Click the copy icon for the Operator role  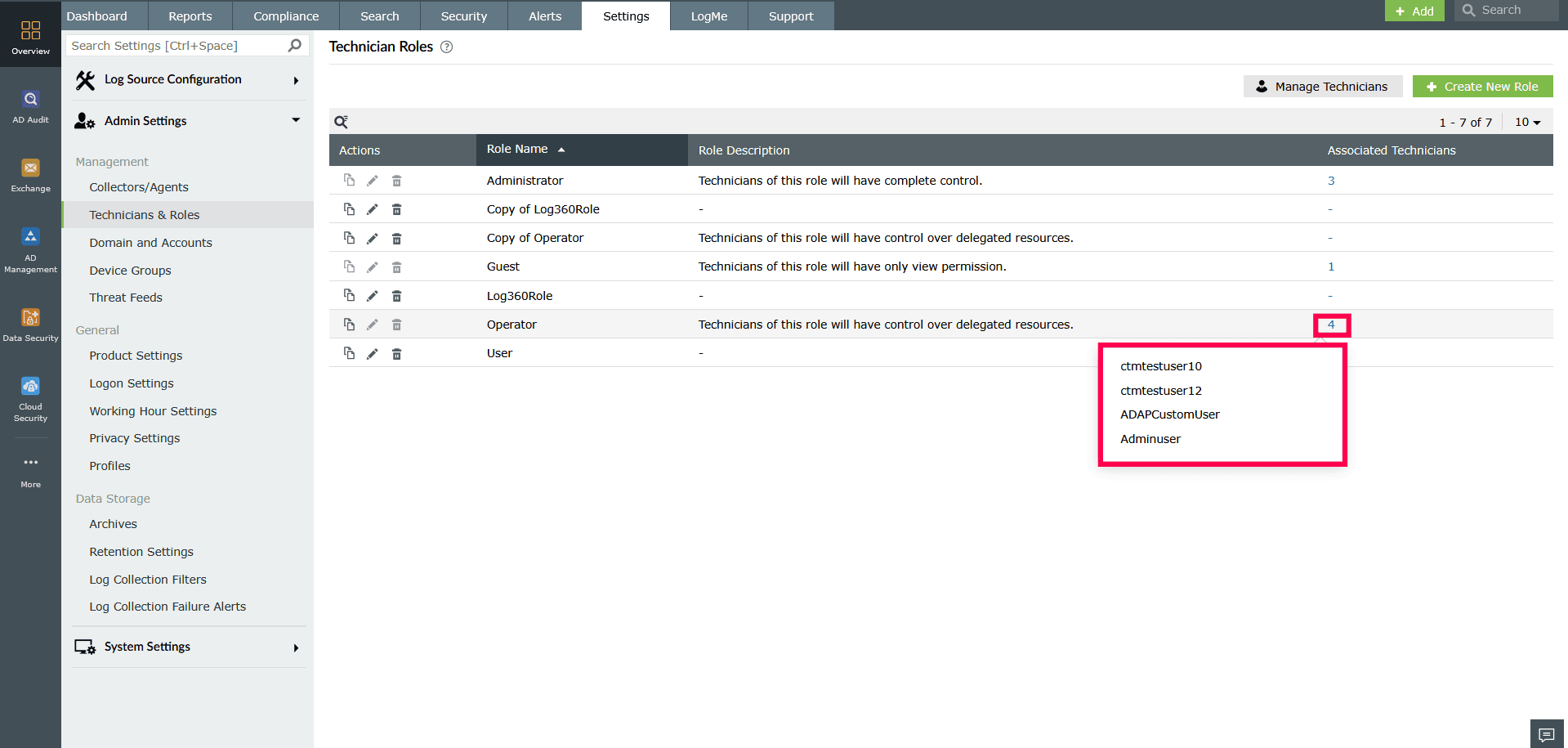[349, 324]
